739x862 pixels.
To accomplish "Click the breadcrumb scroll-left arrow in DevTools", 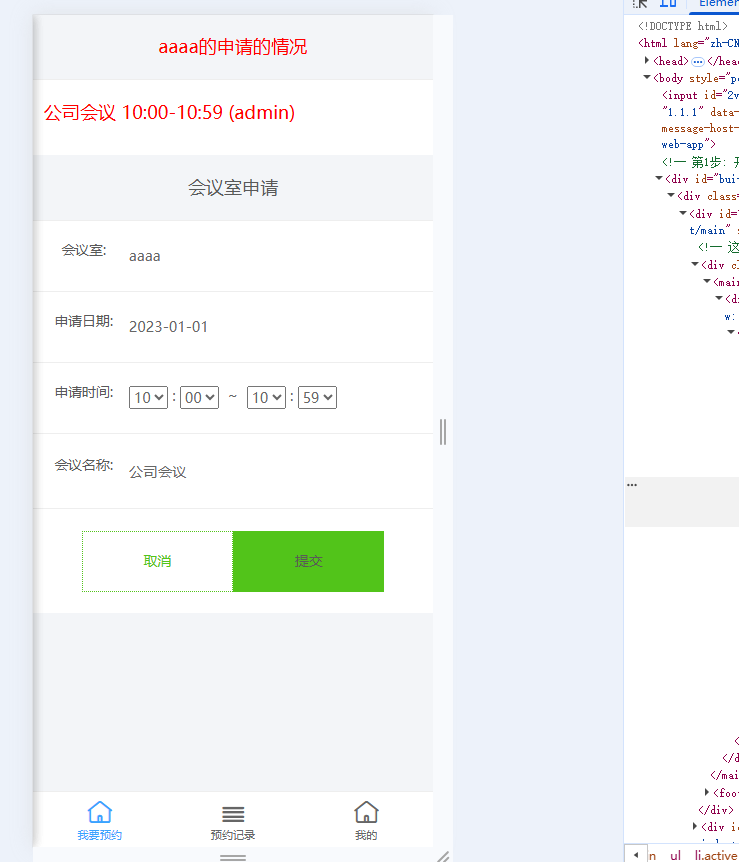I will 636,855.
